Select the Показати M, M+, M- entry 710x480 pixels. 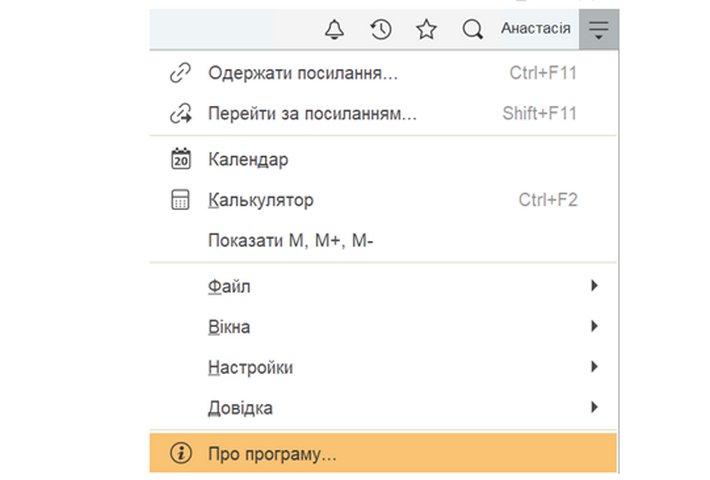point(290,240)
